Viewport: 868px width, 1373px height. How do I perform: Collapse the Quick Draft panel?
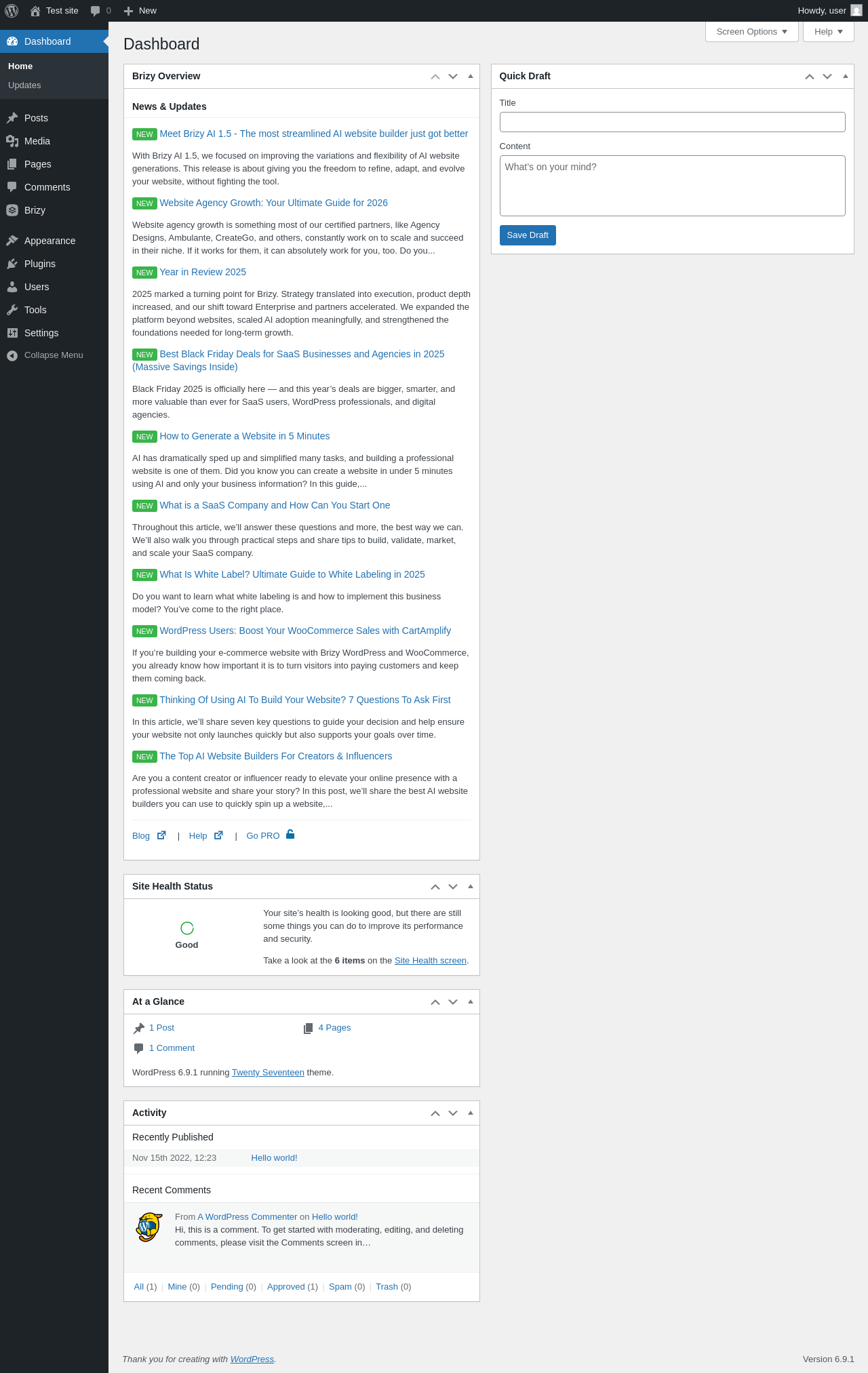click(846, 77)
